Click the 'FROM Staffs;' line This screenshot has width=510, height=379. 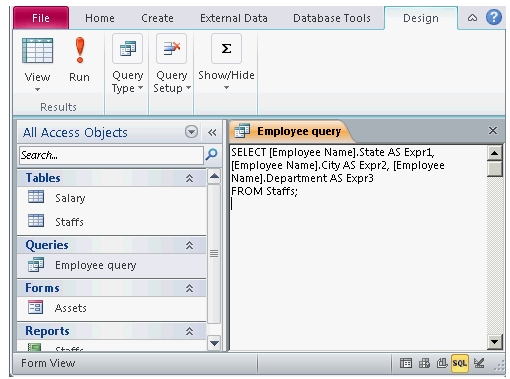(264, 191)
